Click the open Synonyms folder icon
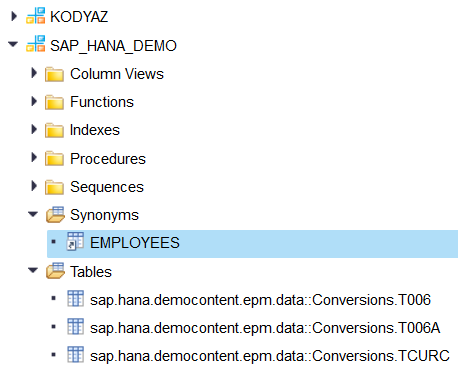Screen dimensions: 458x372 [55, 214]
